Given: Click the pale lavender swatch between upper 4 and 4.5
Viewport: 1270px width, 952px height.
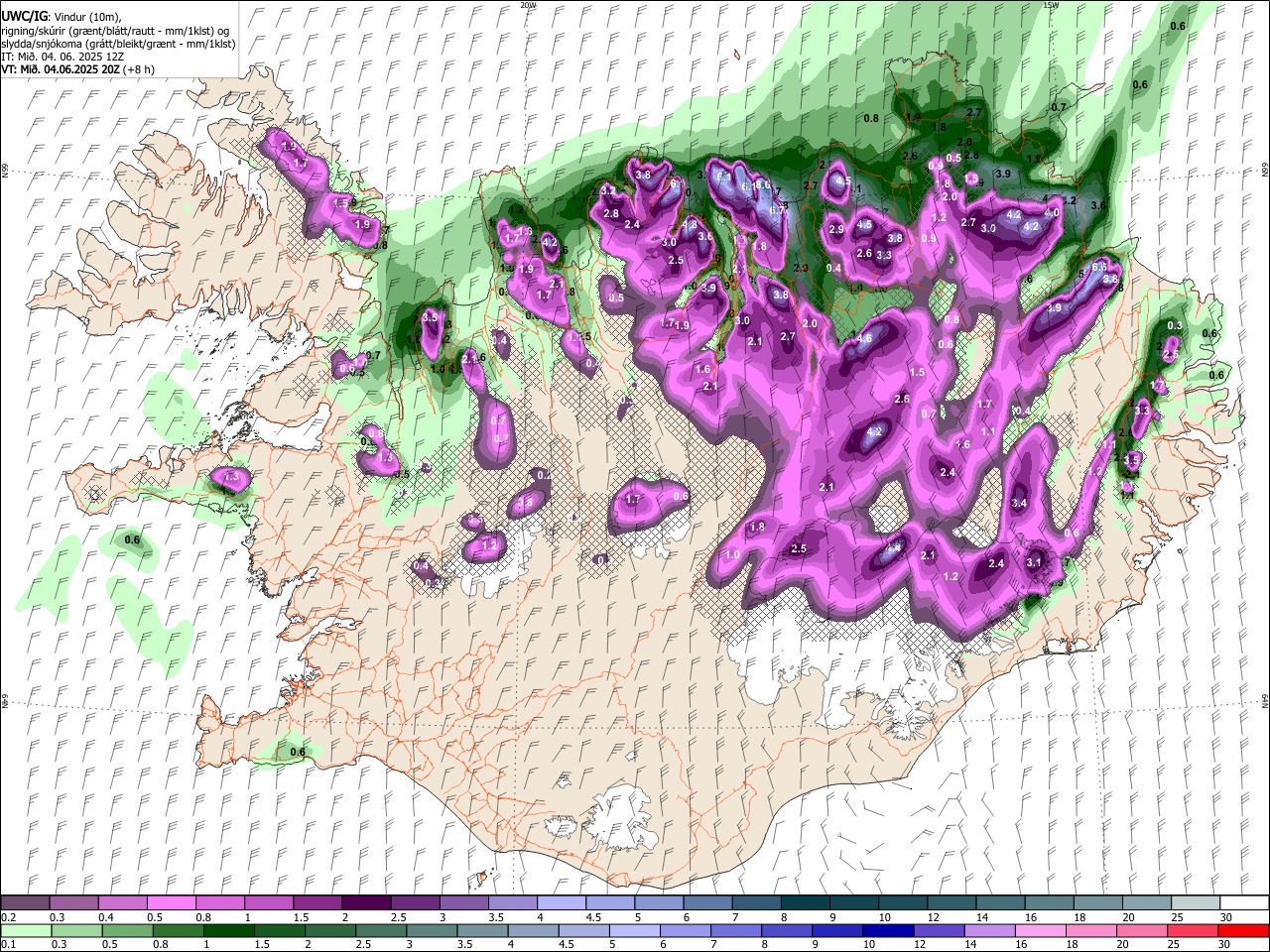Looking at the screenshot, I should pos(562,902).
